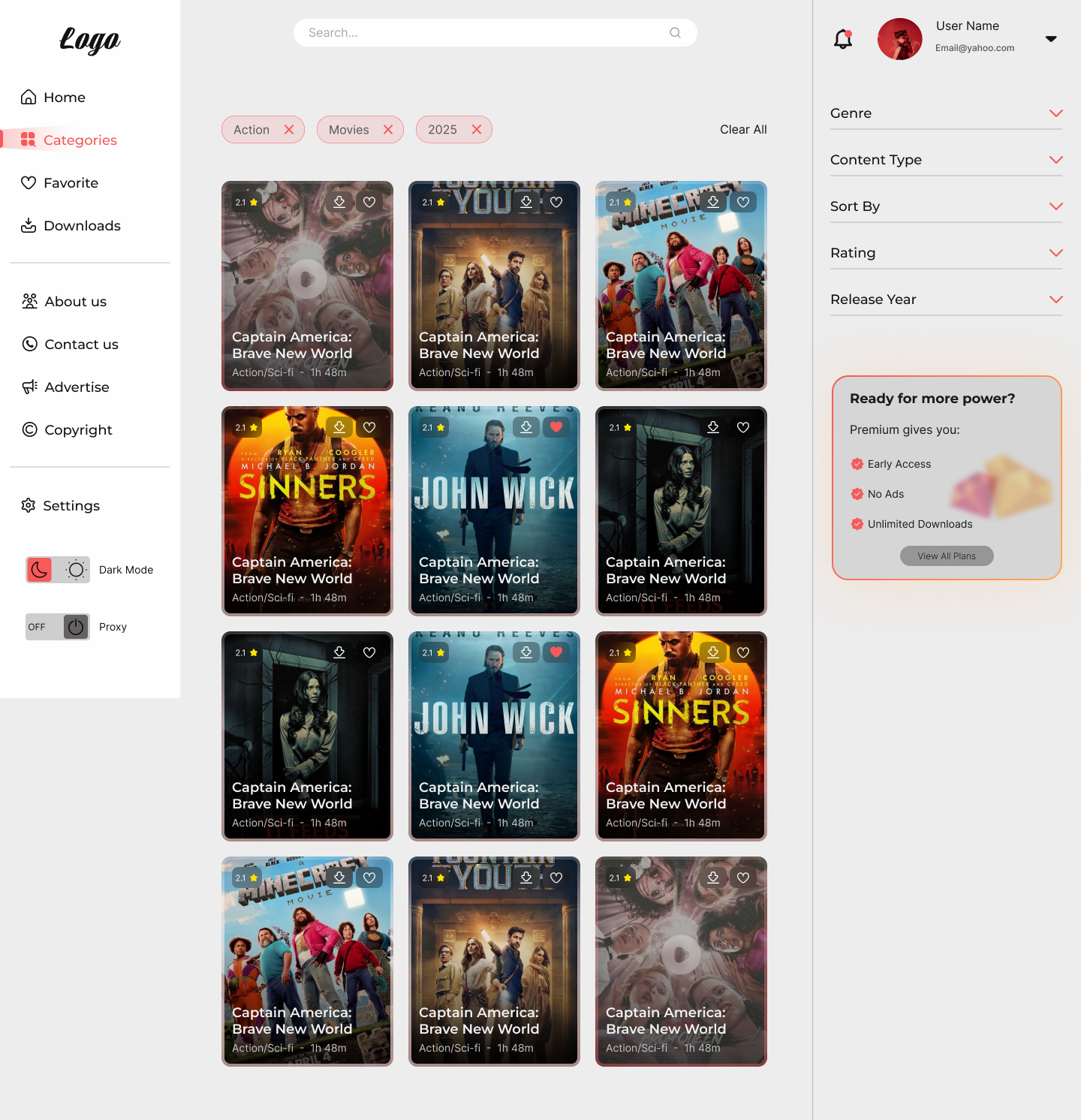Favorite the top-row Fountain of Youth movie
Image resolution: width=1081 pixels, height=1120 pixels.
coord(556,202)
